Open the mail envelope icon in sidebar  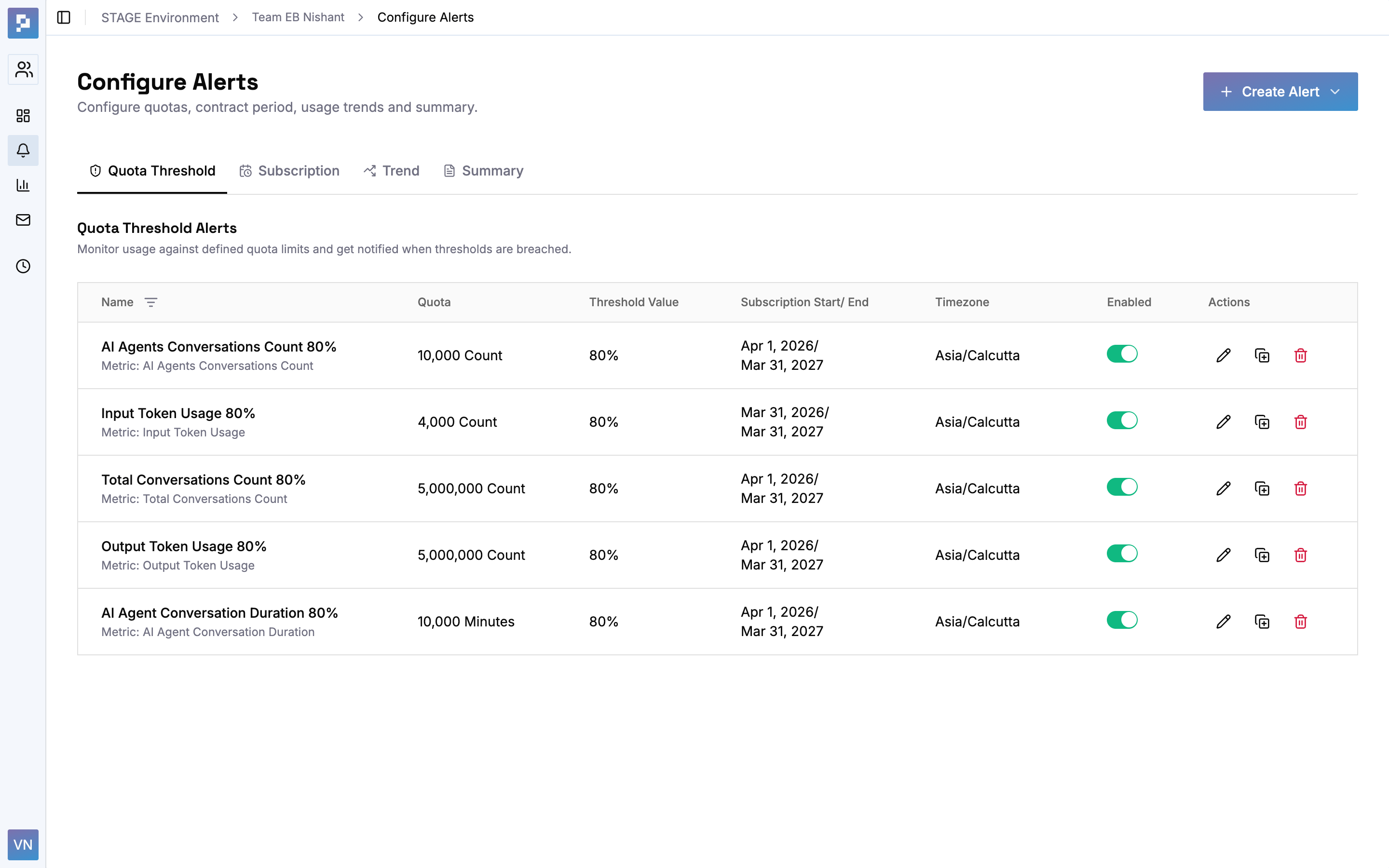pyautogui.click(x=23, y=220)
